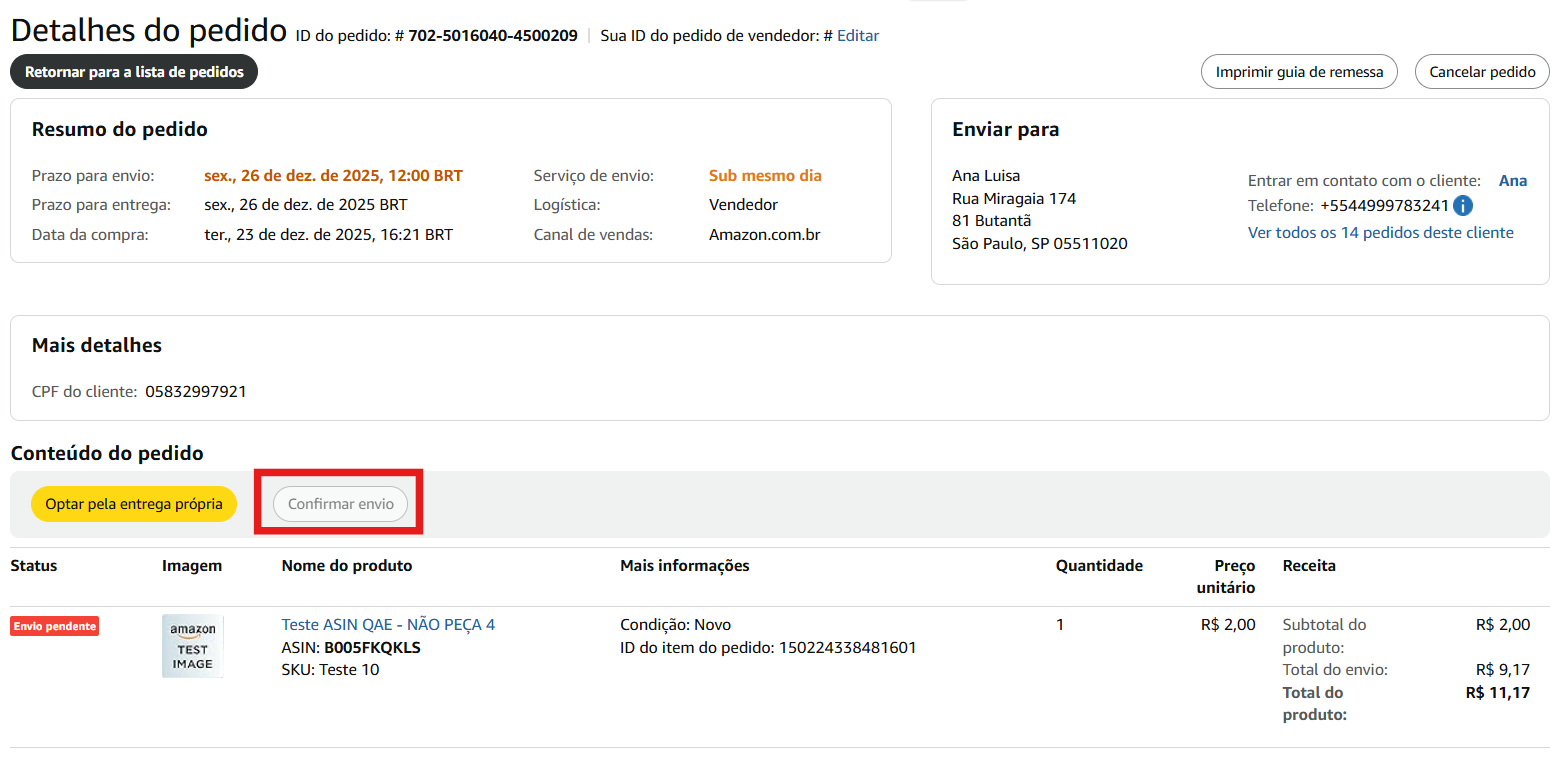Image resolution: width=1567 pixels, height=766 pixels.
Task: Click the phone number info icon
Action: click(x=1462, y=206)
